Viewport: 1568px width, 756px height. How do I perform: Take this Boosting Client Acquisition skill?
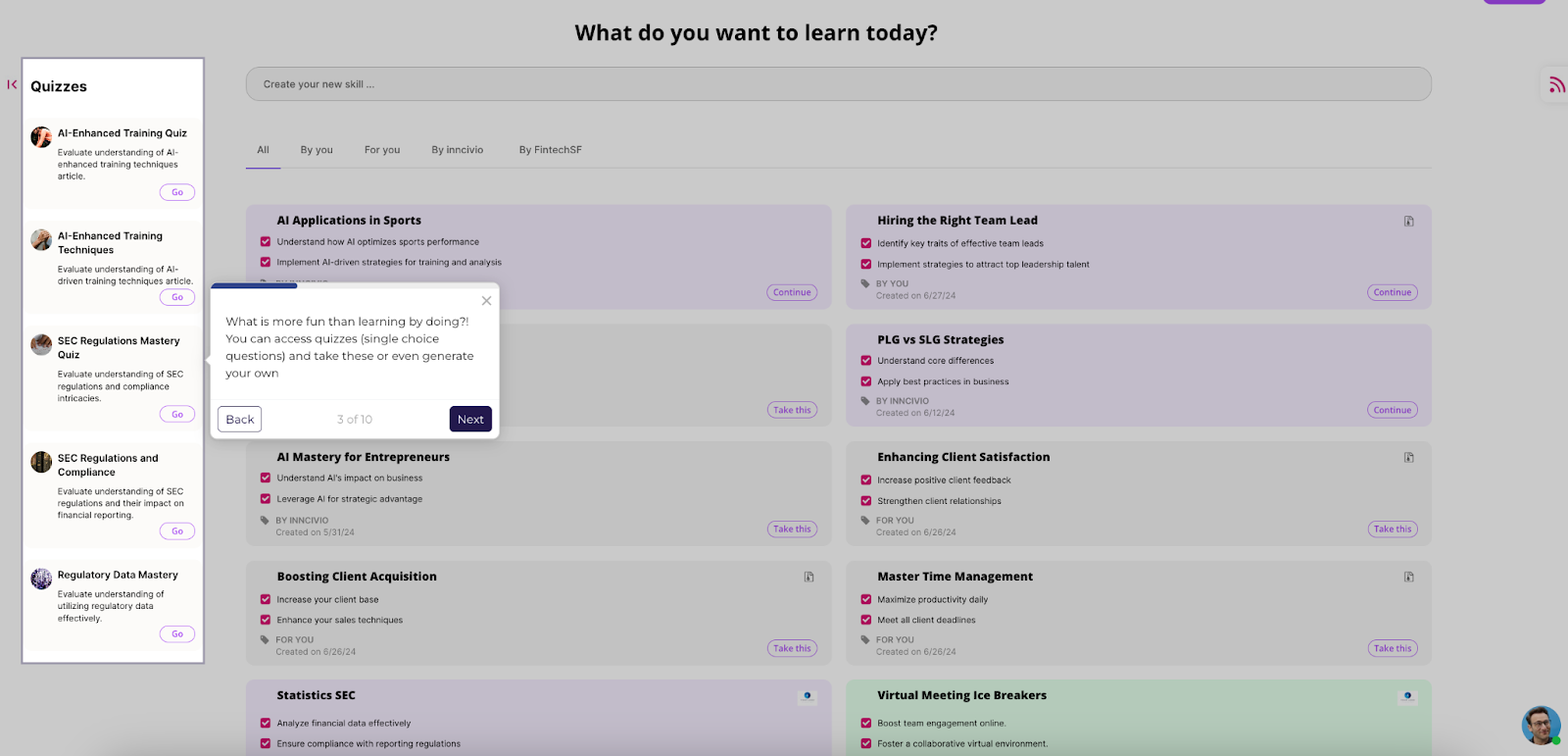792,648
